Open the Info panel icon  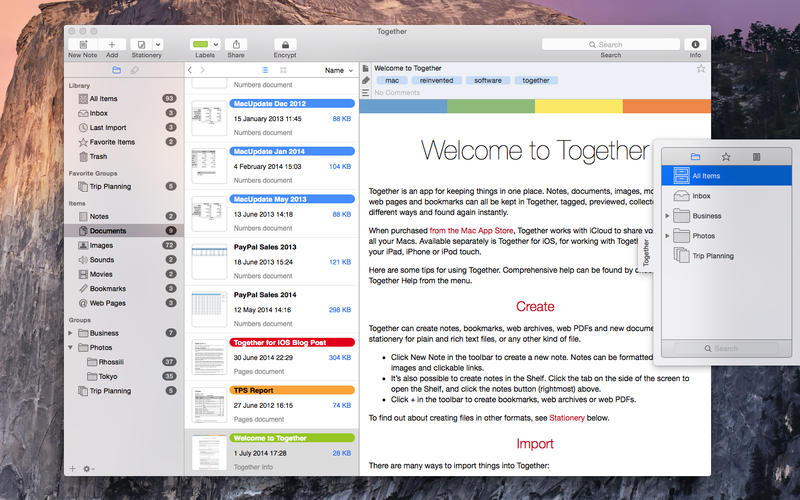[695, 44]
